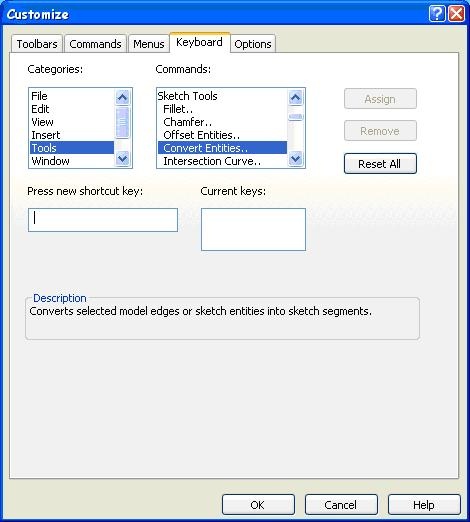The height and width of the screenshot is (522, 470).
Task: Select the Chamfer.. command
Action: (x=222, y=122)
